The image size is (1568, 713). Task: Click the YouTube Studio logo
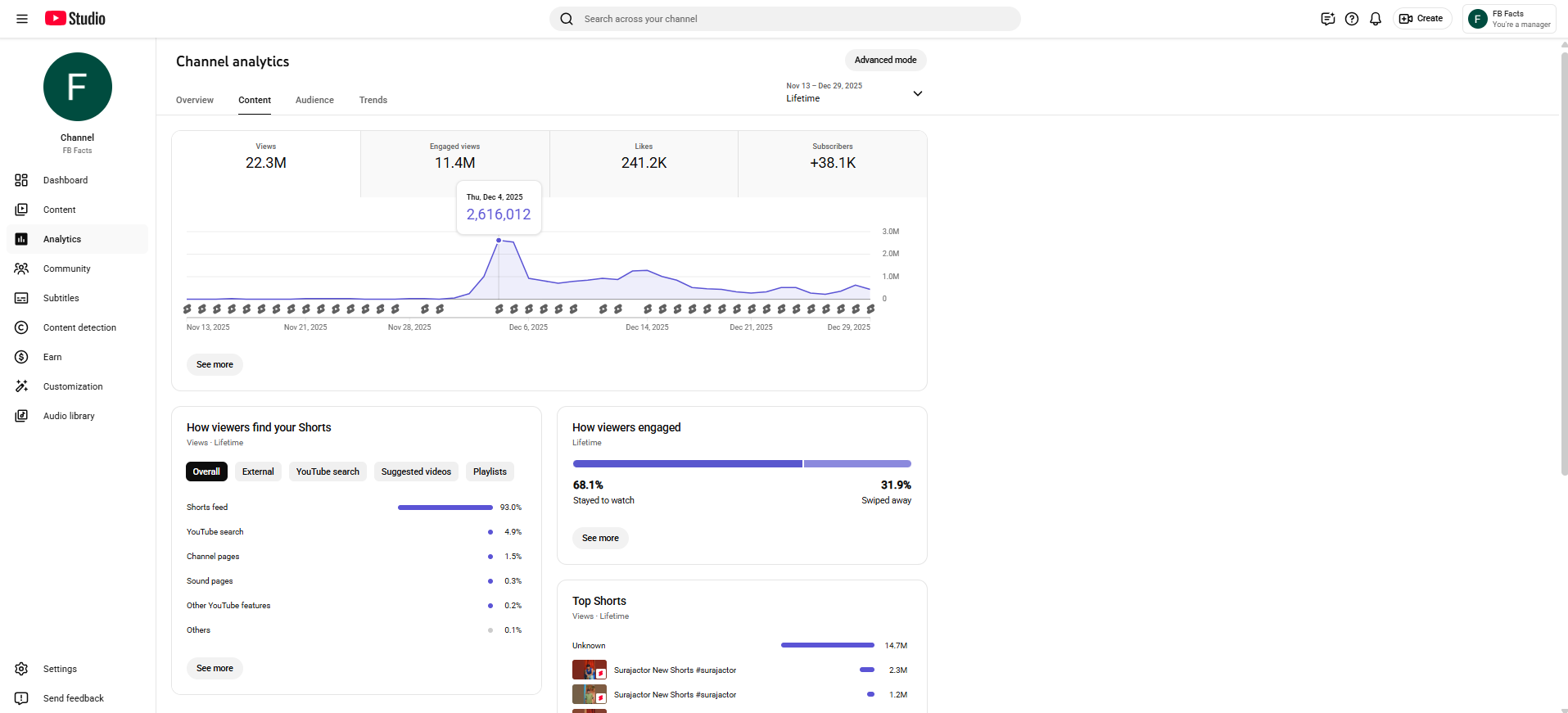(75, 19)
